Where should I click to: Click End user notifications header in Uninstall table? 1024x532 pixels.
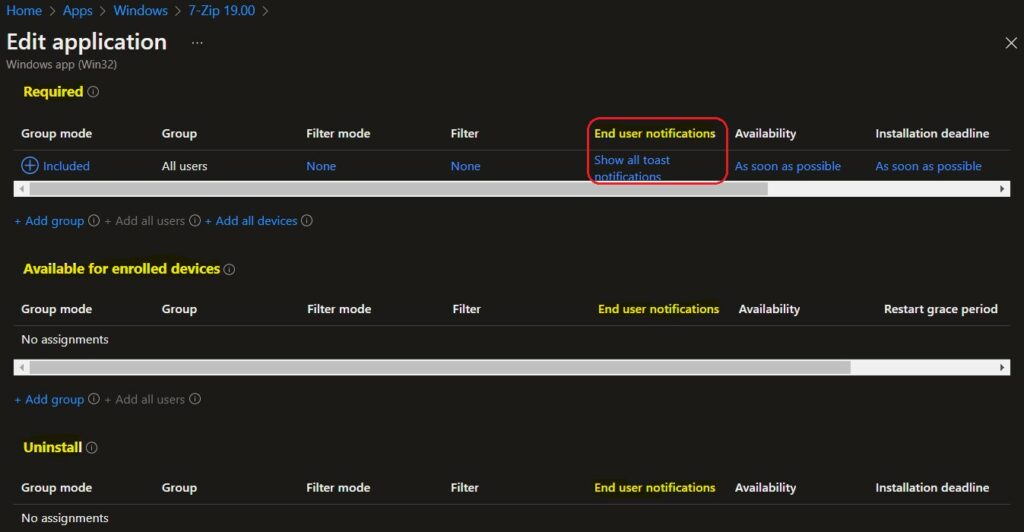coord(654,488)
